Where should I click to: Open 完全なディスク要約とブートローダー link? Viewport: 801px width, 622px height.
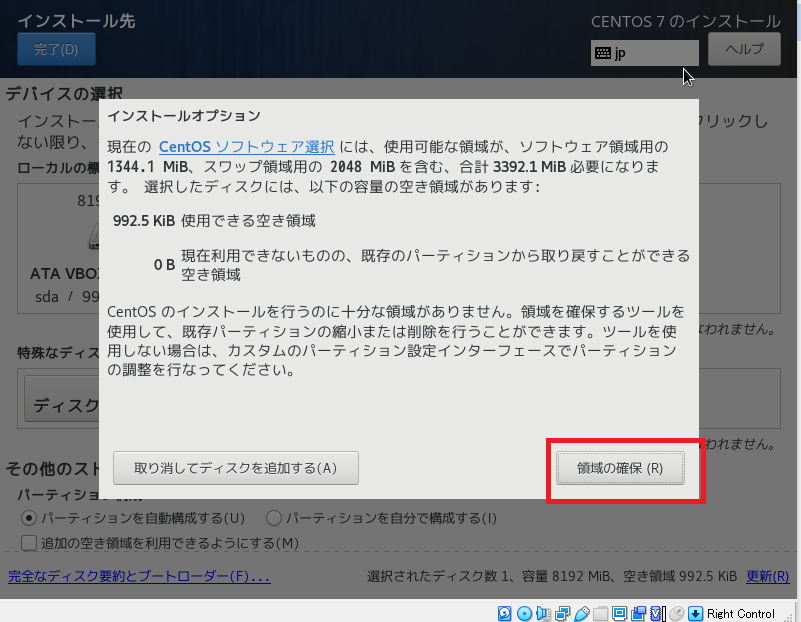pyautogui.click(x=139, y=577)
